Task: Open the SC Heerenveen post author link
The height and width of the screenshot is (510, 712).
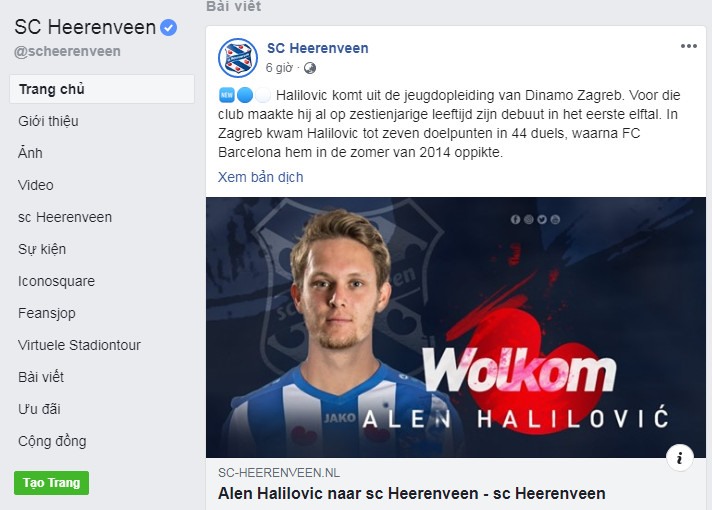Action: [x=317, y=48]
